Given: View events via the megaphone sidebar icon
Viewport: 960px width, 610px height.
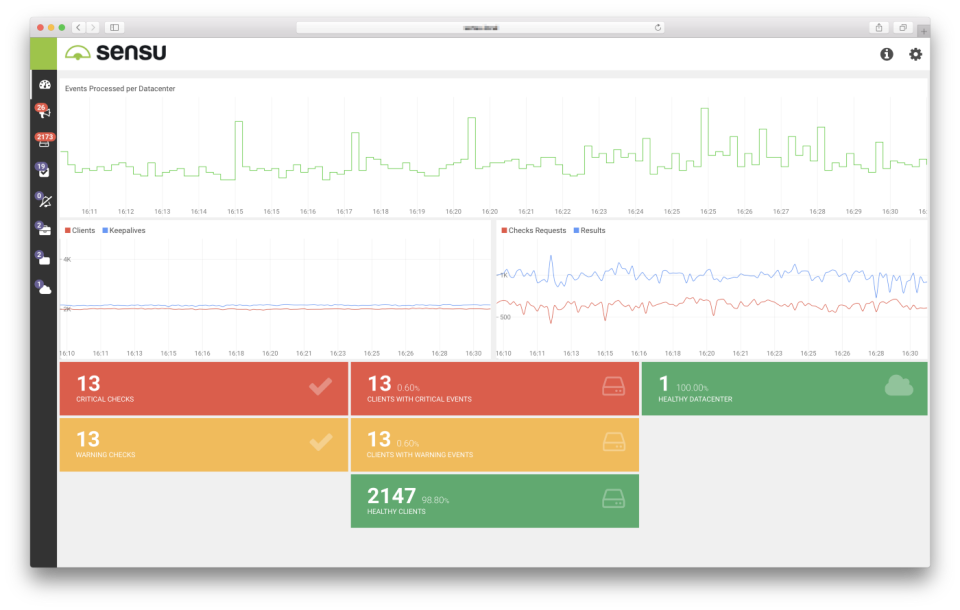Looking at the screenshot, I should click(42, 113).
